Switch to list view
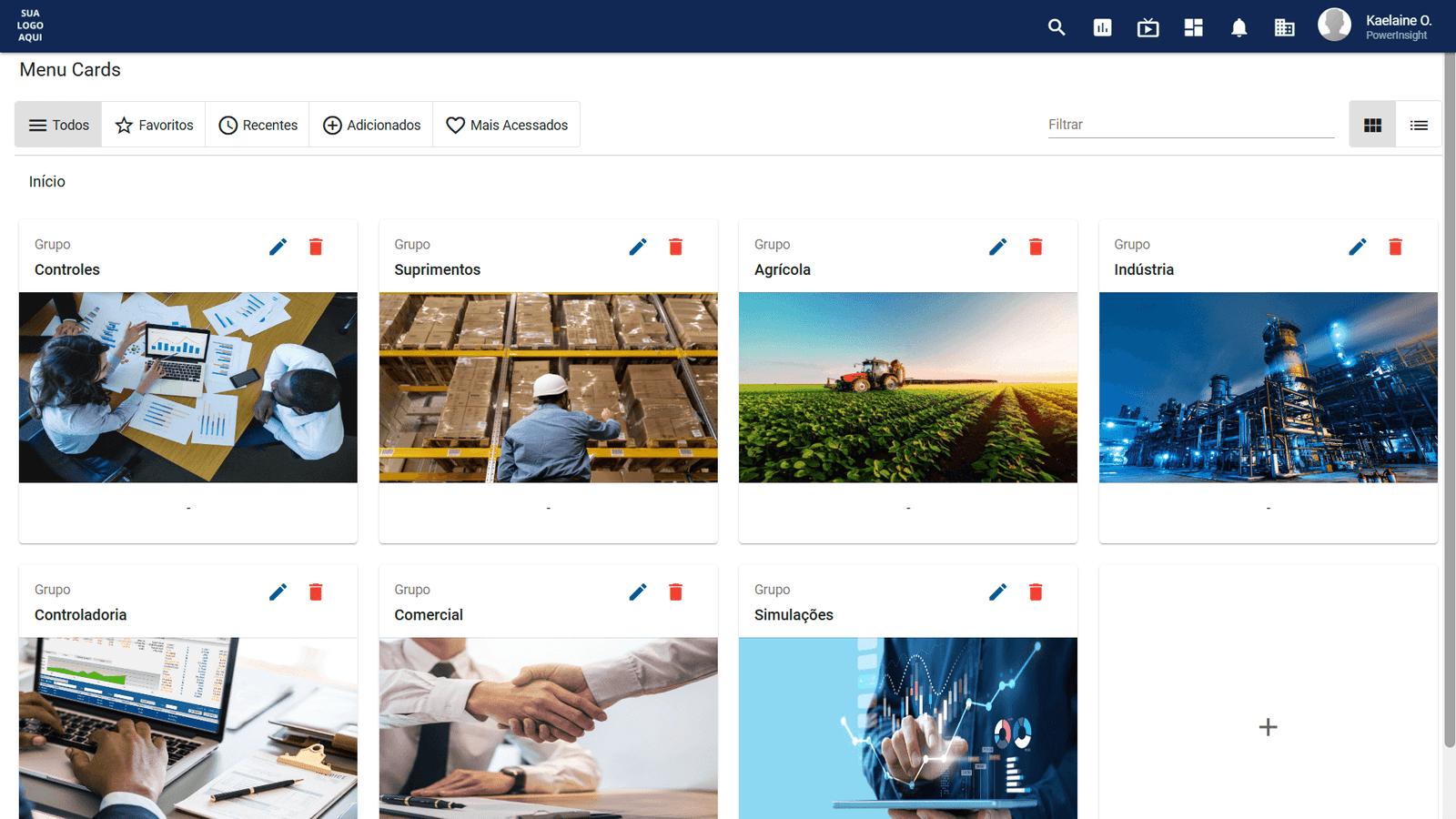This screenshot has width=1456, height=819. tap(1419, 125)
